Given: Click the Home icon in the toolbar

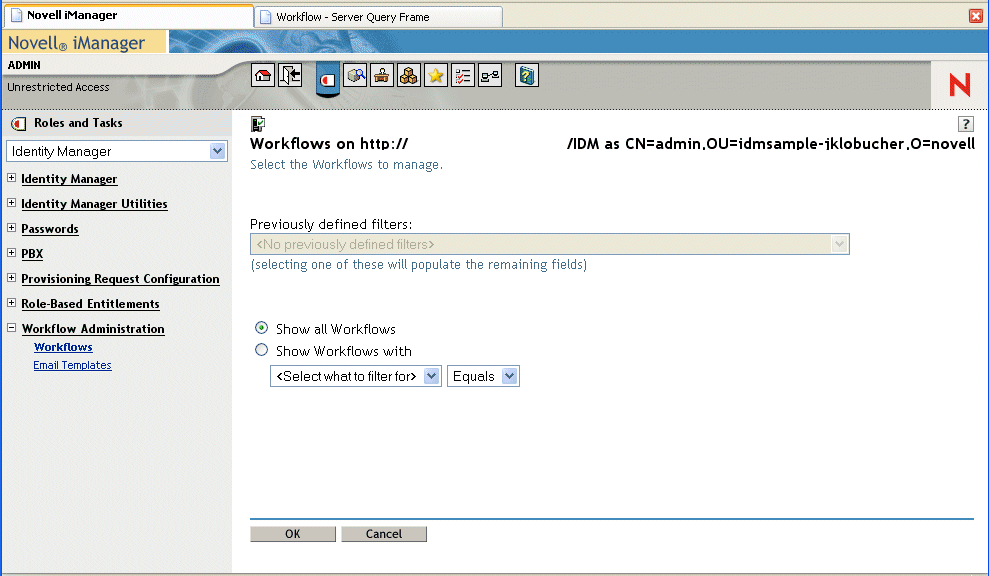Looking at the screenshot, I should tap(262, 75).
